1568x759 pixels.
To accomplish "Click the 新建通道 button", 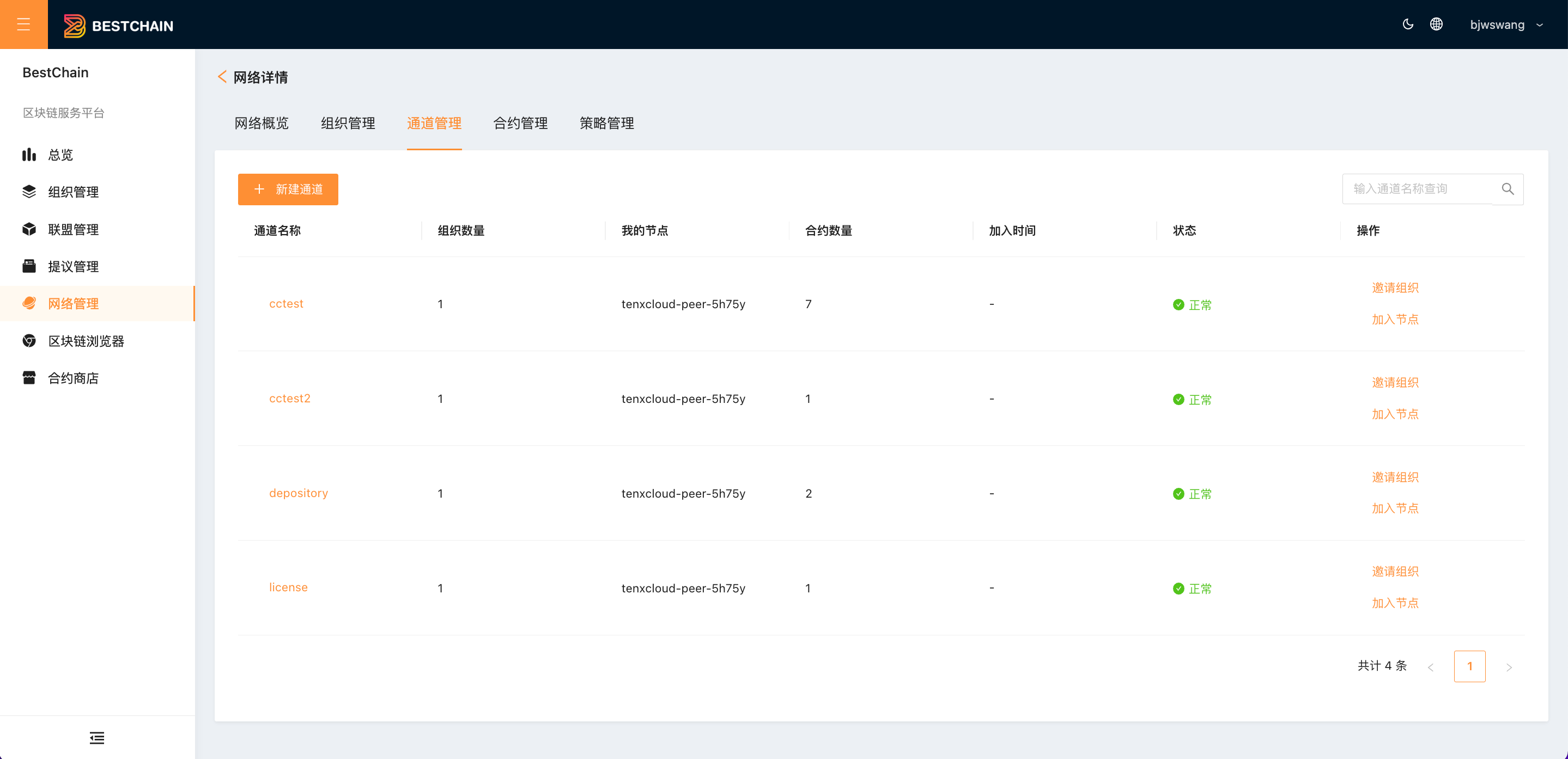I will [x=288, y=189].
